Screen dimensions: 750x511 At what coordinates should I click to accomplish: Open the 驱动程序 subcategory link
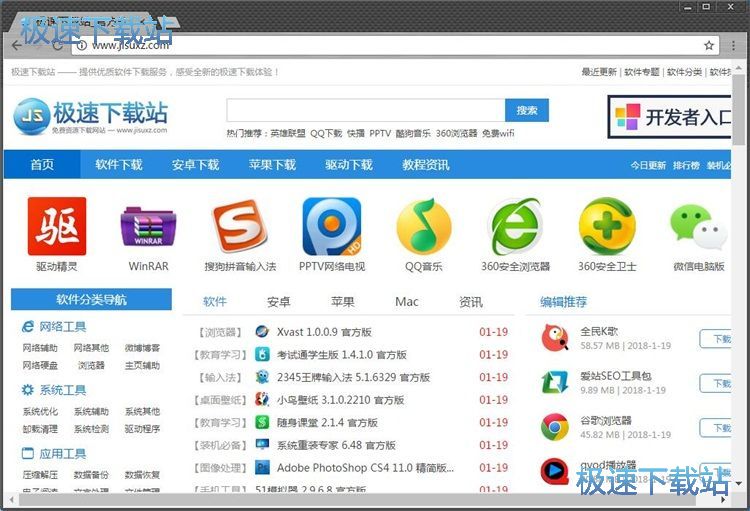[x=143, y=429]
